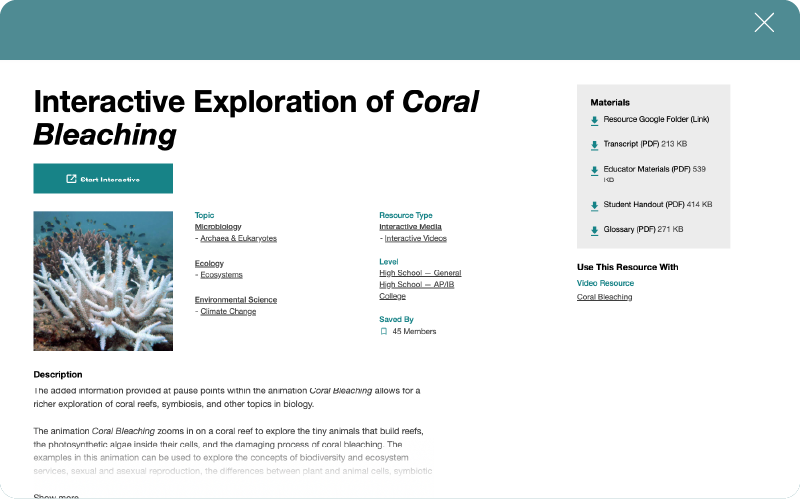Click the Start Interactive button
Viewport: 800px width, 499px height.
(103, 179)
